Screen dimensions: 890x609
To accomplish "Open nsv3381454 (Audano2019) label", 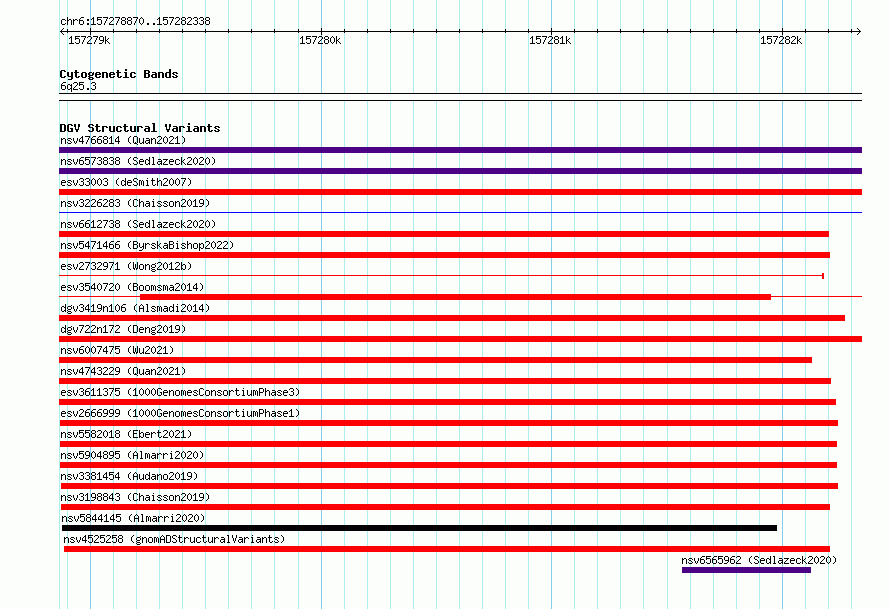I will pyautogui.click(x=129, y=476).
